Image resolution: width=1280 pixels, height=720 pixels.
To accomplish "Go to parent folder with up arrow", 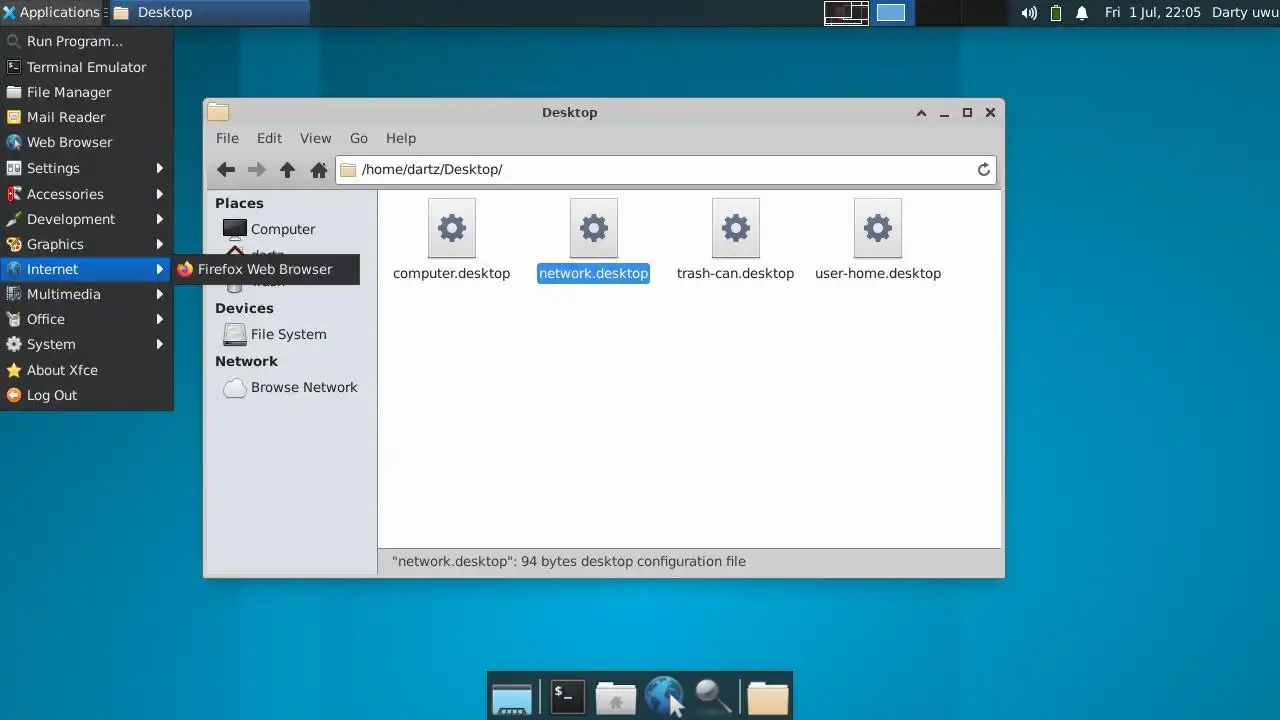I will point(287,170).
